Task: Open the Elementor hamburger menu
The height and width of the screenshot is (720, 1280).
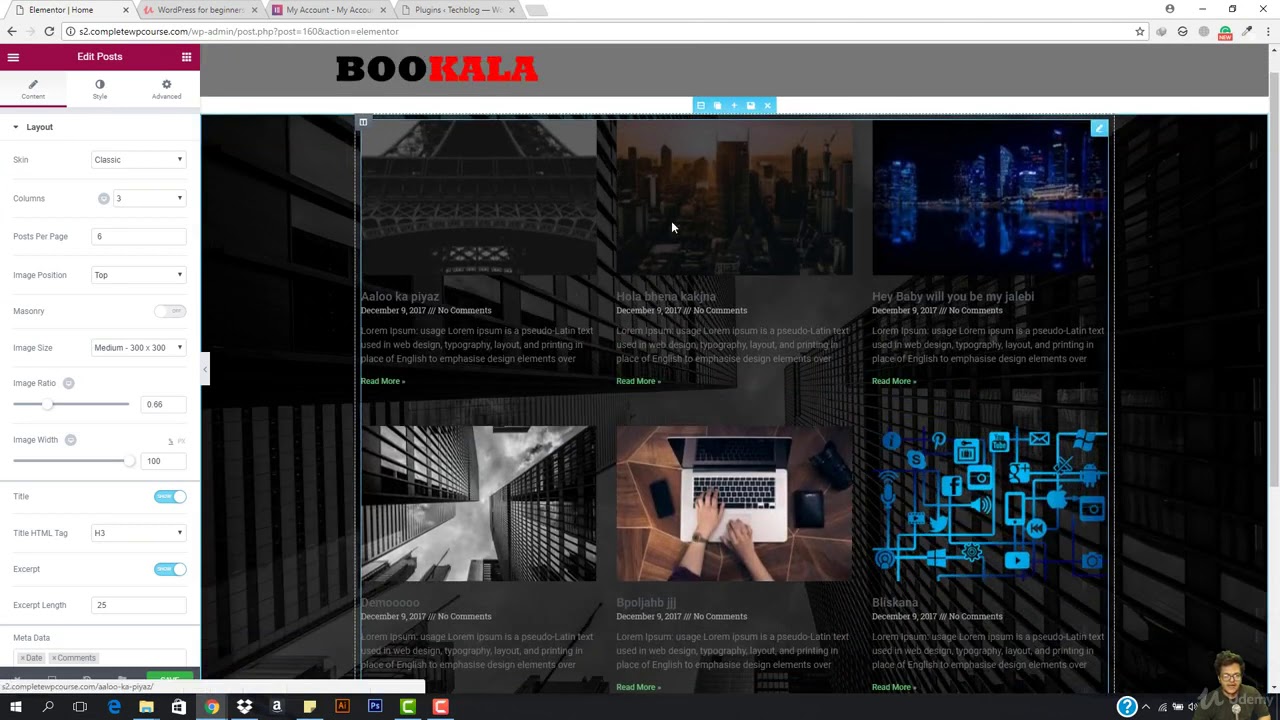Action: 13,57
